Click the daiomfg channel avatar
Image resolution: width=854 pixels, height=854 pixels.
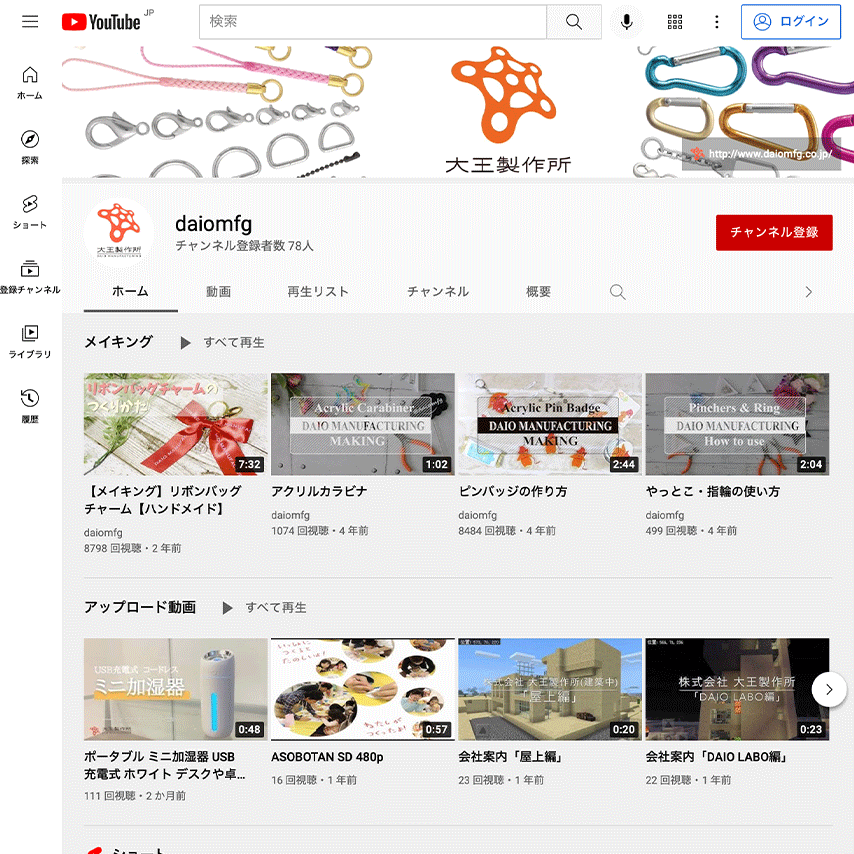click(x=119, y=233)
